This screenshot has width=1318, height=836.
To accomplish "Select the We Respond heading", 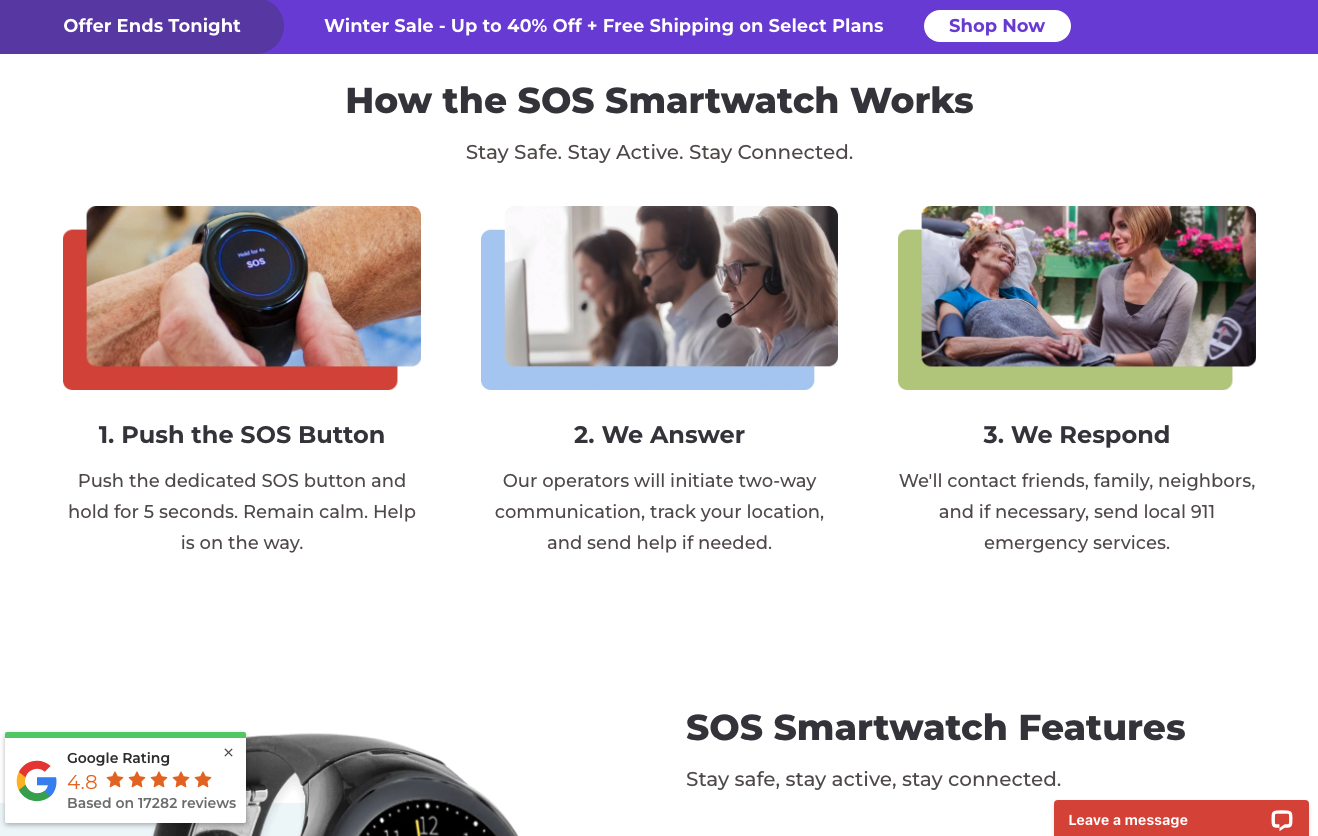I will [1076, 435].
